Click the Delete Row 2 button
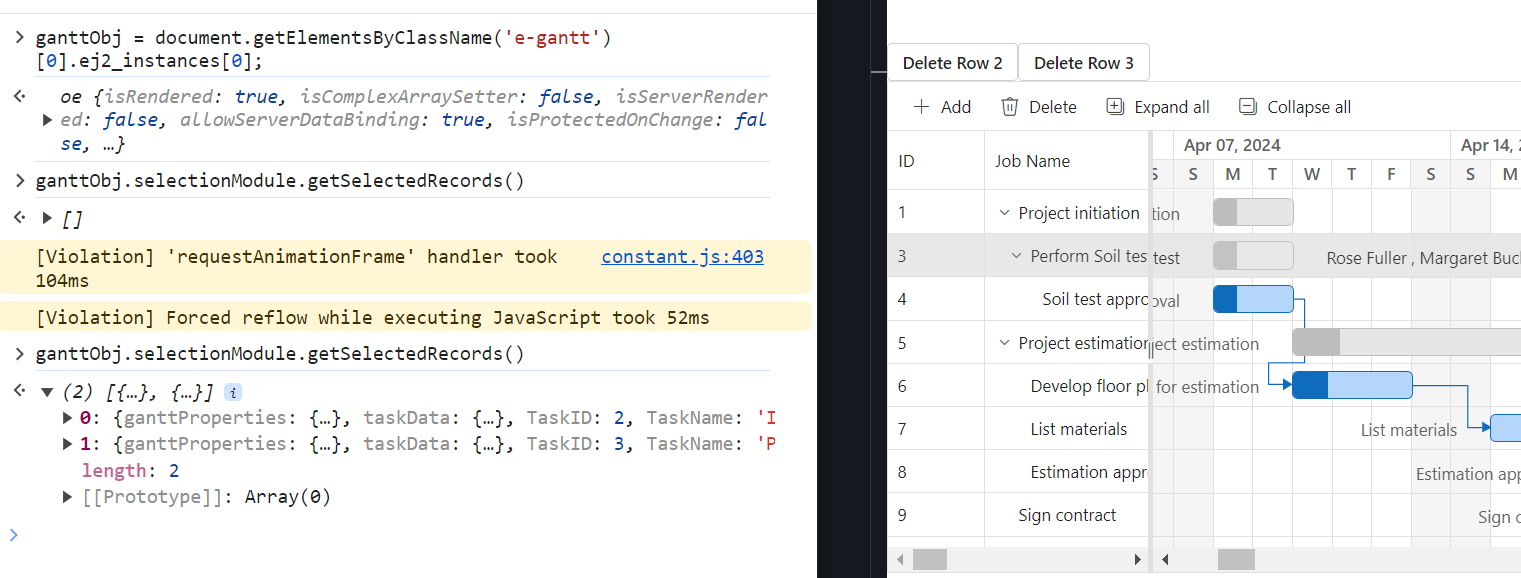This screenshot has width=1521, height=578. [x=952, y=62]
